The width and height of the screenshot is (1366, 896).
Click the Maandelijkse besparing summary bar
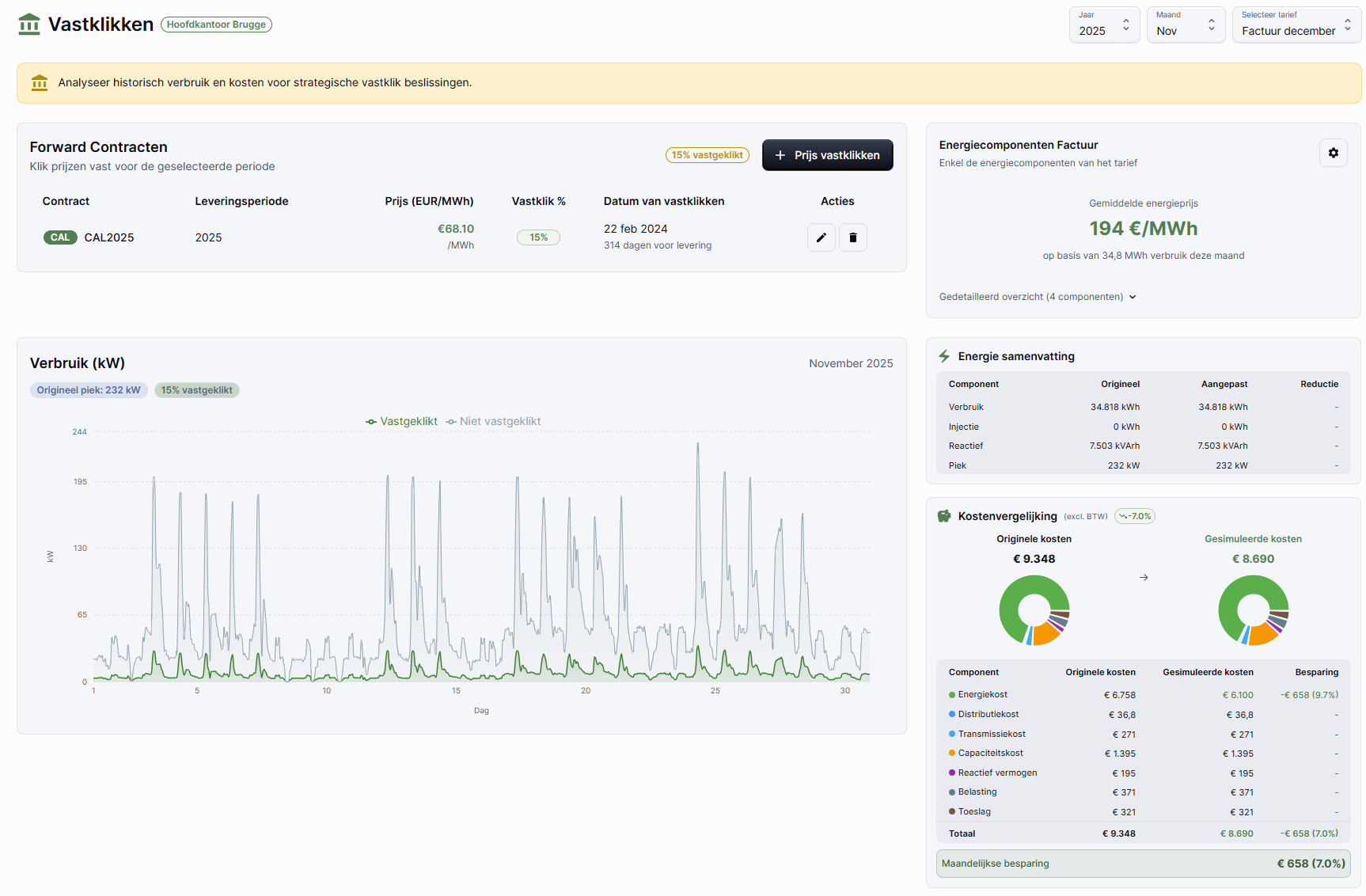point(1144,864)
